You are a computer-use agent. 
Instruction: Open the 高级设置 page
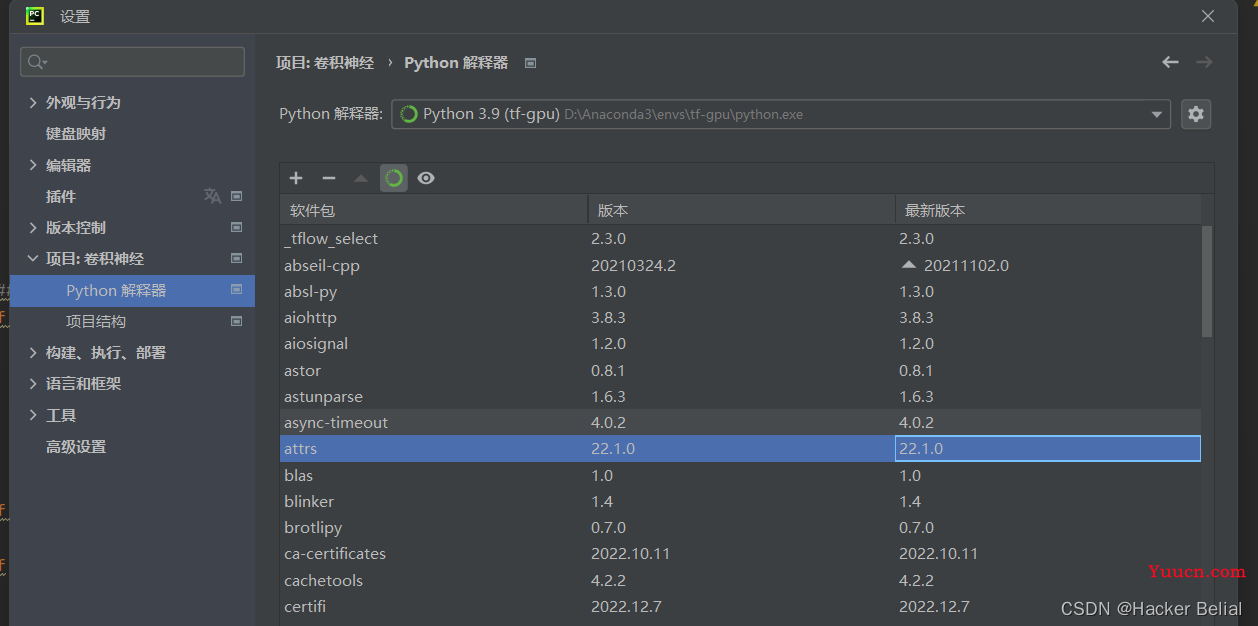pyautogui.click(x=76, y=447)
